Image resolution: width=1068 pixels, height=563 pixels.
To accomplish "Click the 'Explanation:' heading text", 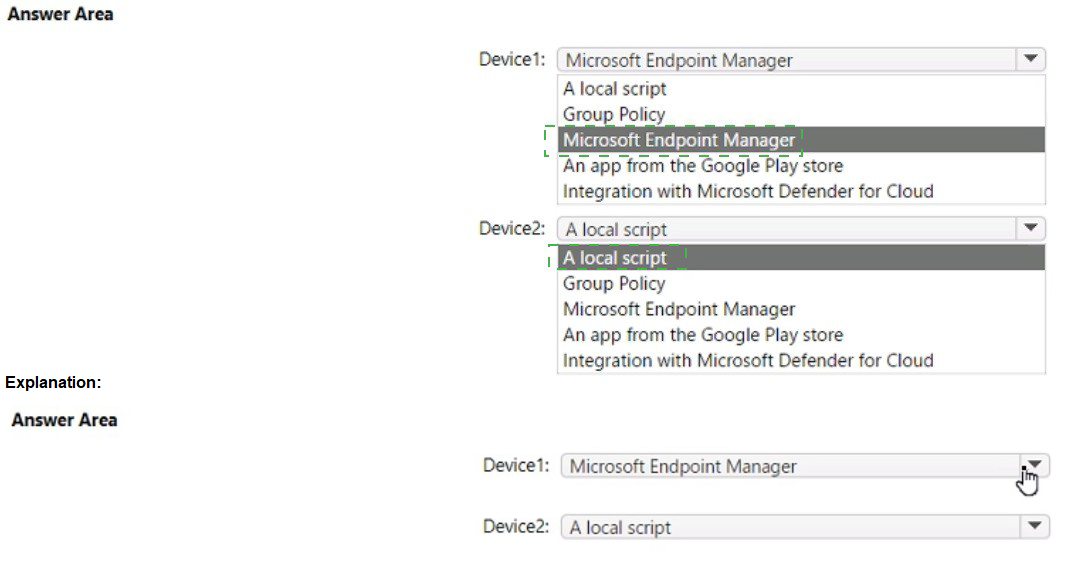I will (53, 383).
